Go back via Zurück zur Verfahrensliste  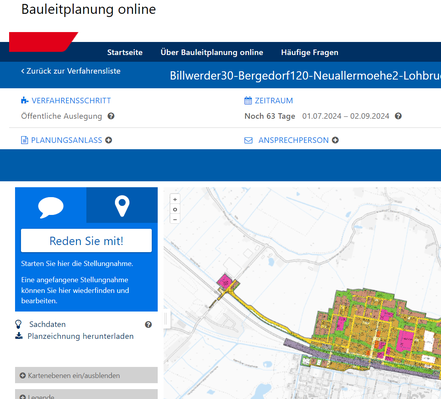[71, 71]
